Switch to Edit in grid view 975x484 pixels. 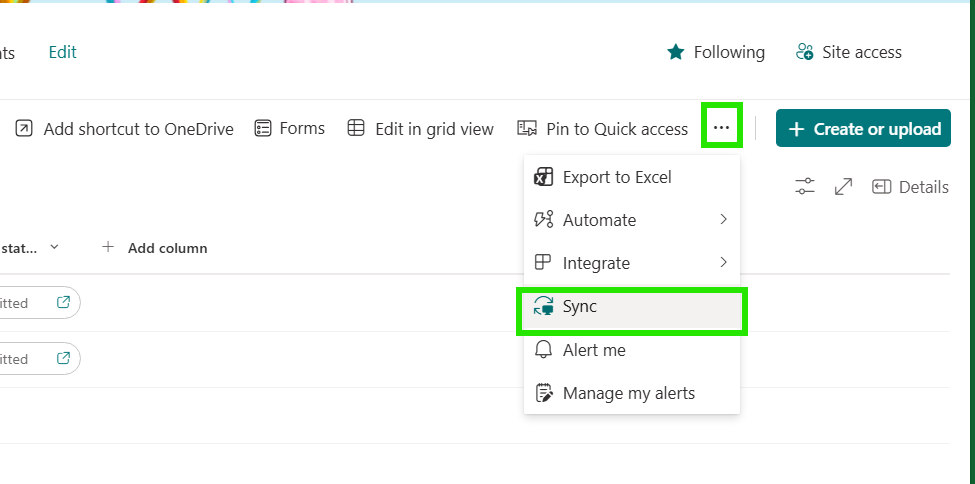(420, 129)
